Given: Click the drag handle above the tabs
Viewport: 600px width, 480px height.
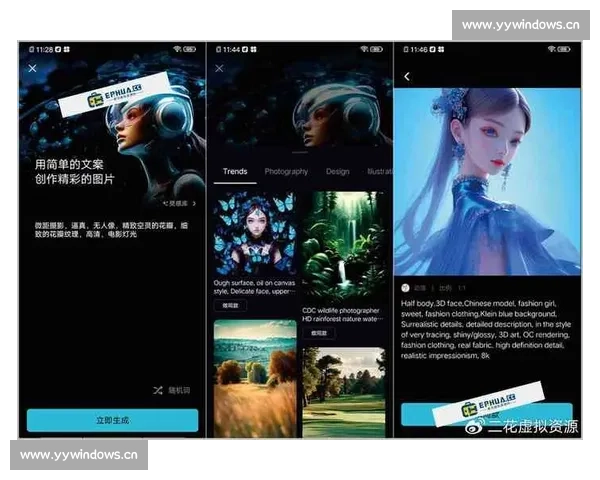Looking at the screenshot, I should [x=300, y=152].
